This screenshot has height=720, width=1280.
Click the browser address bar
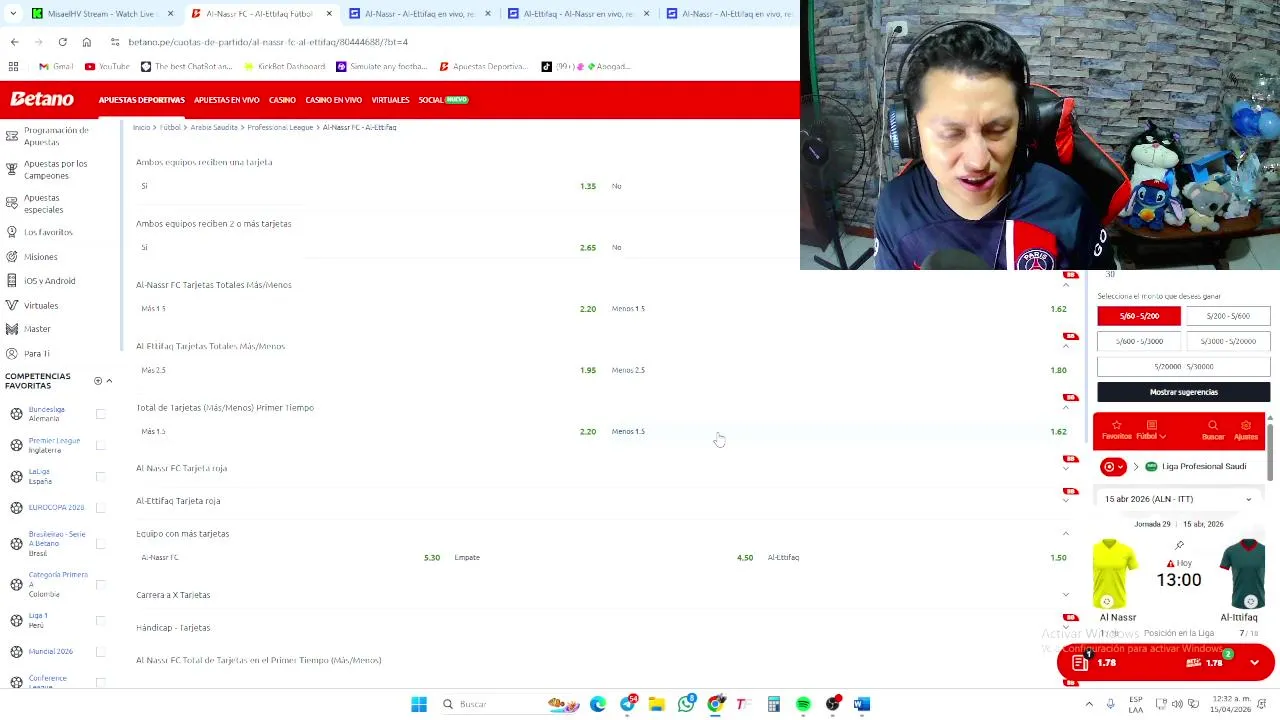pyautogui.click(x=440, y=42)
